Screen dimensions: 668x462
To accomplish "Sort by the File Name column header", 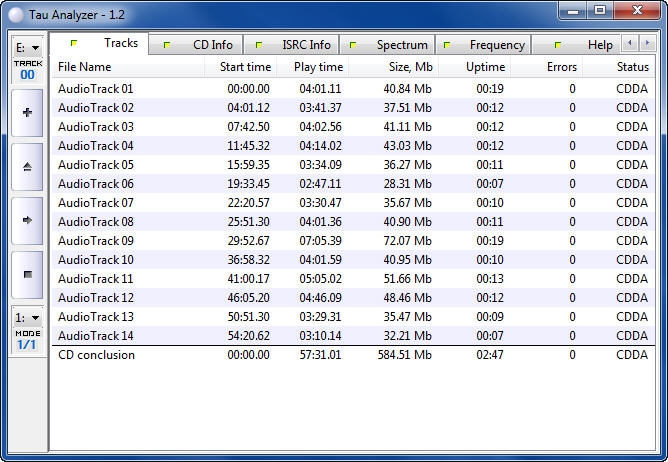I will pos(85,67).
